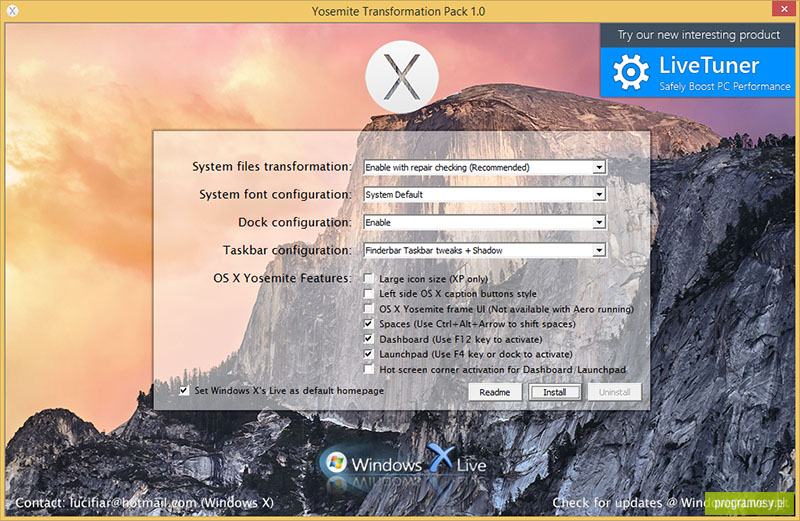Screen dimensions: 800x521
Task: Open System font configuration dropdown
Action: (599, 194)
